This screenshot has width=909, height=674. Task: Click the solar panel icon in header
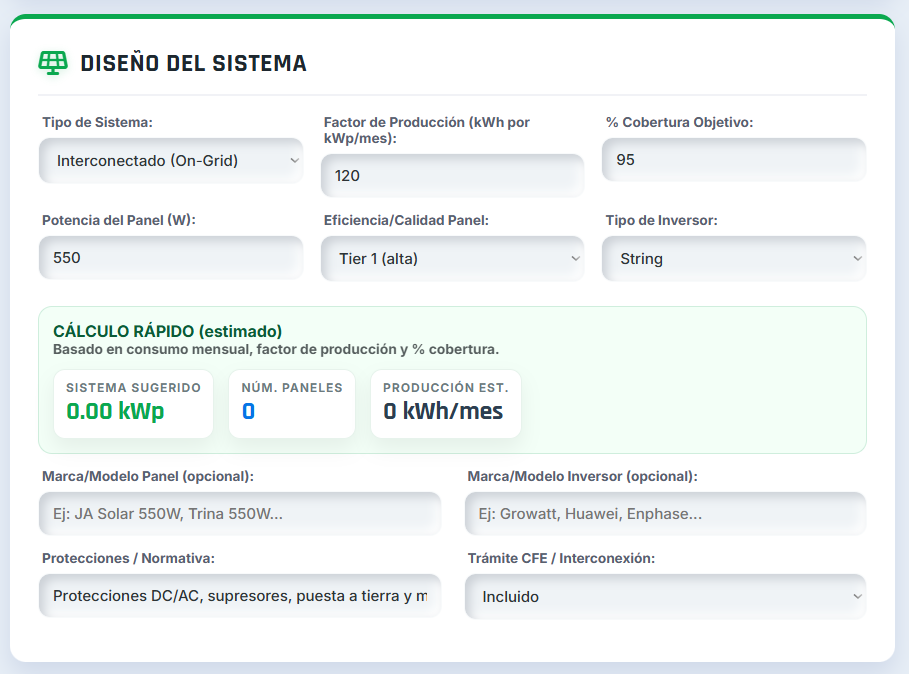[53, 63]
